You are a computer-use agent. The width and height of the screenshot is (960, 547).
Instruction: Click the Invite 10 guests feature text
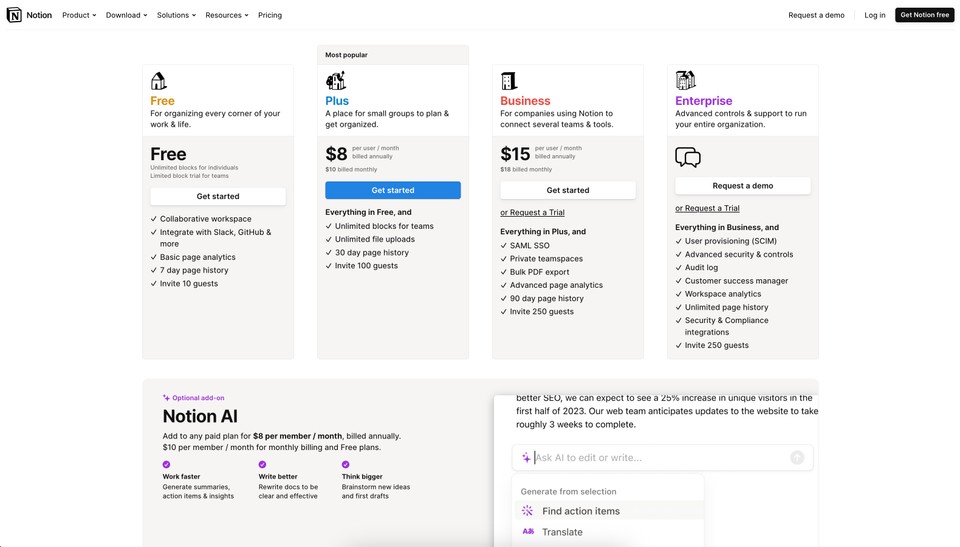click(189, 284)
